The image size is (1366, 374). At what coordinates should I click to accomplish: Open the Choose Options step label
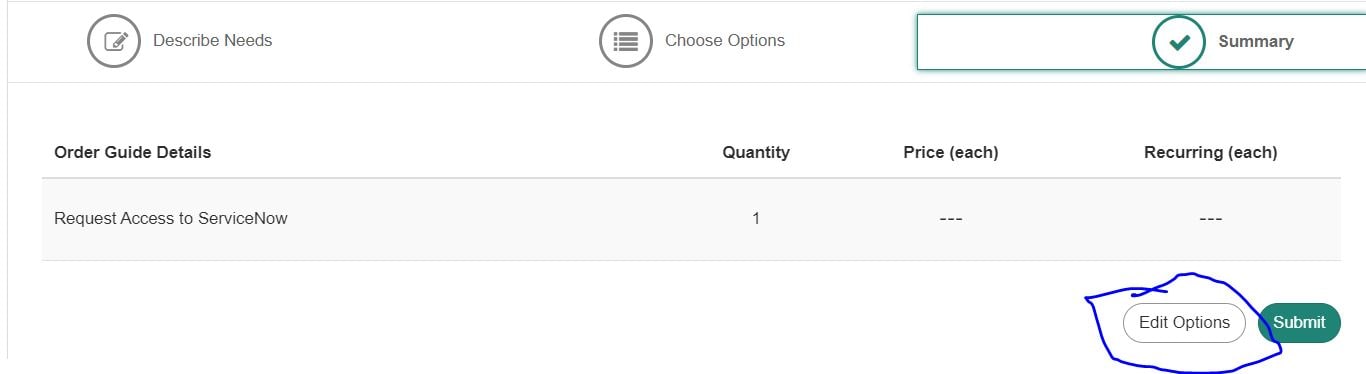pos(725,41)
